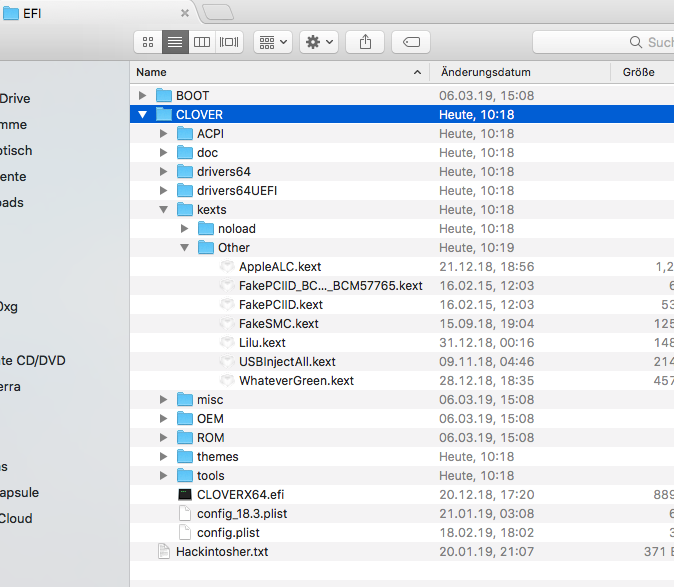Select the OEM folder name
This screenshot has height=587, width=674.
point(210,419)
